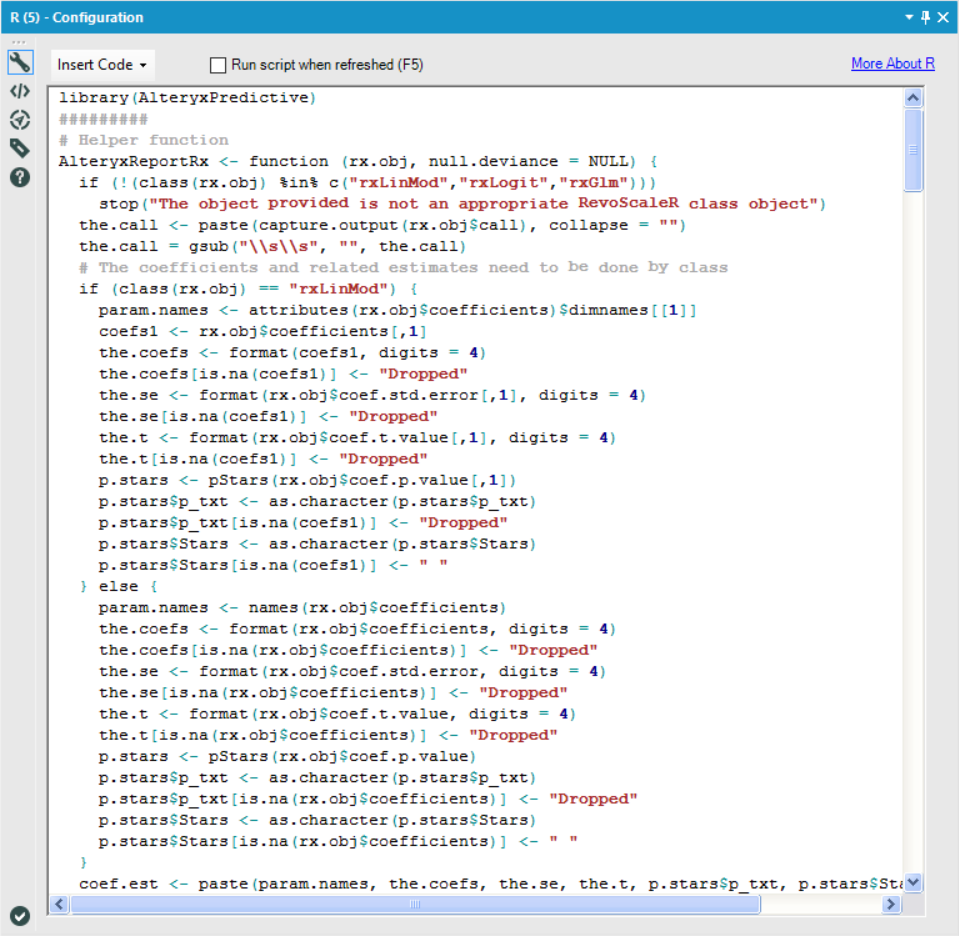This screenshot has width=959, height=936.
Task: Click the 'p.stars <- pStars(rx.obj$coef.p.value)' line
Action: (x=287, y=756)
